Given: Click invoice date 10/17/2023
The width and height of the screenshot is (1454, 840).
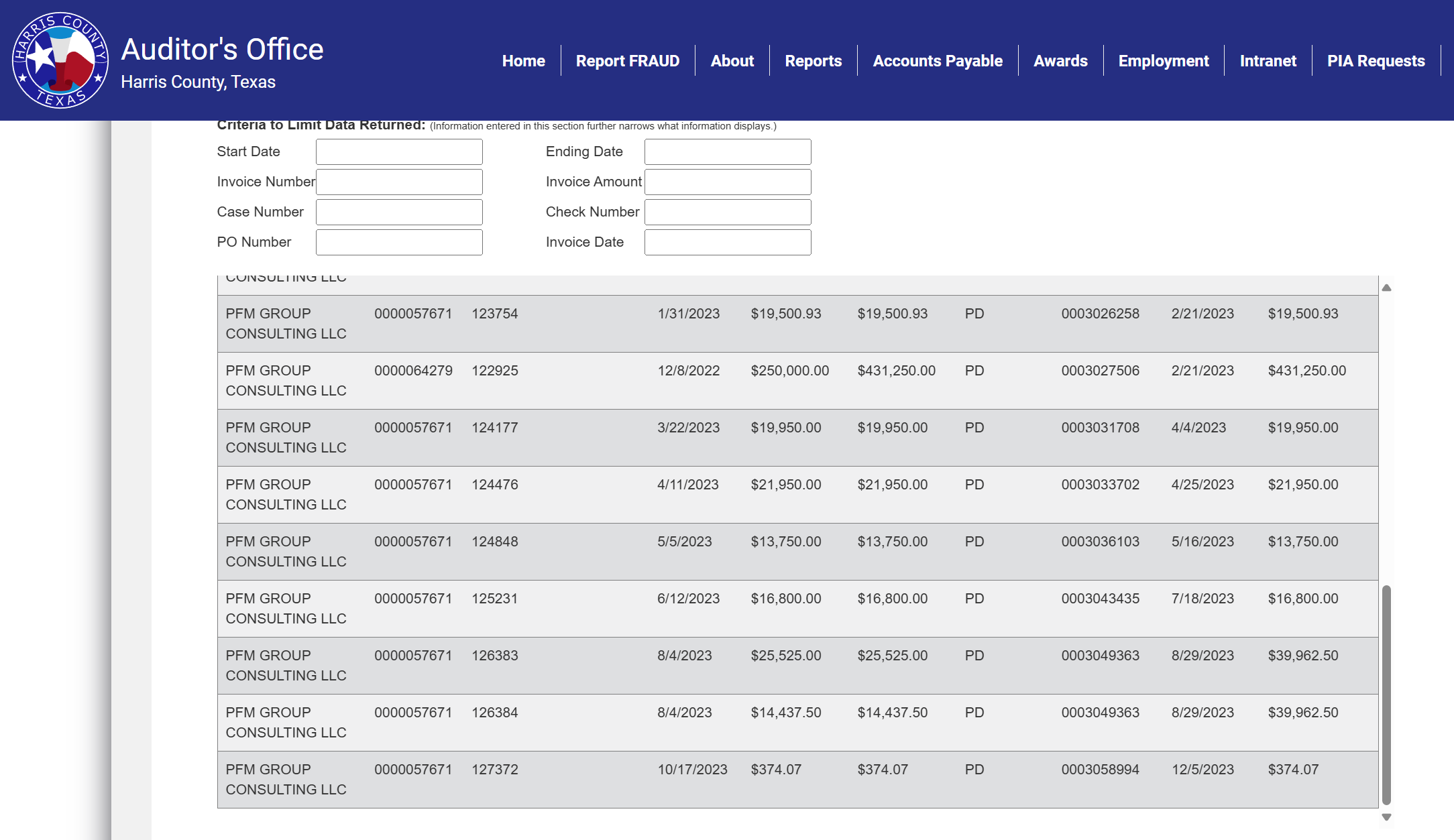Looking at the screenshot, I should pyautogui.click(x=692, y=770).
